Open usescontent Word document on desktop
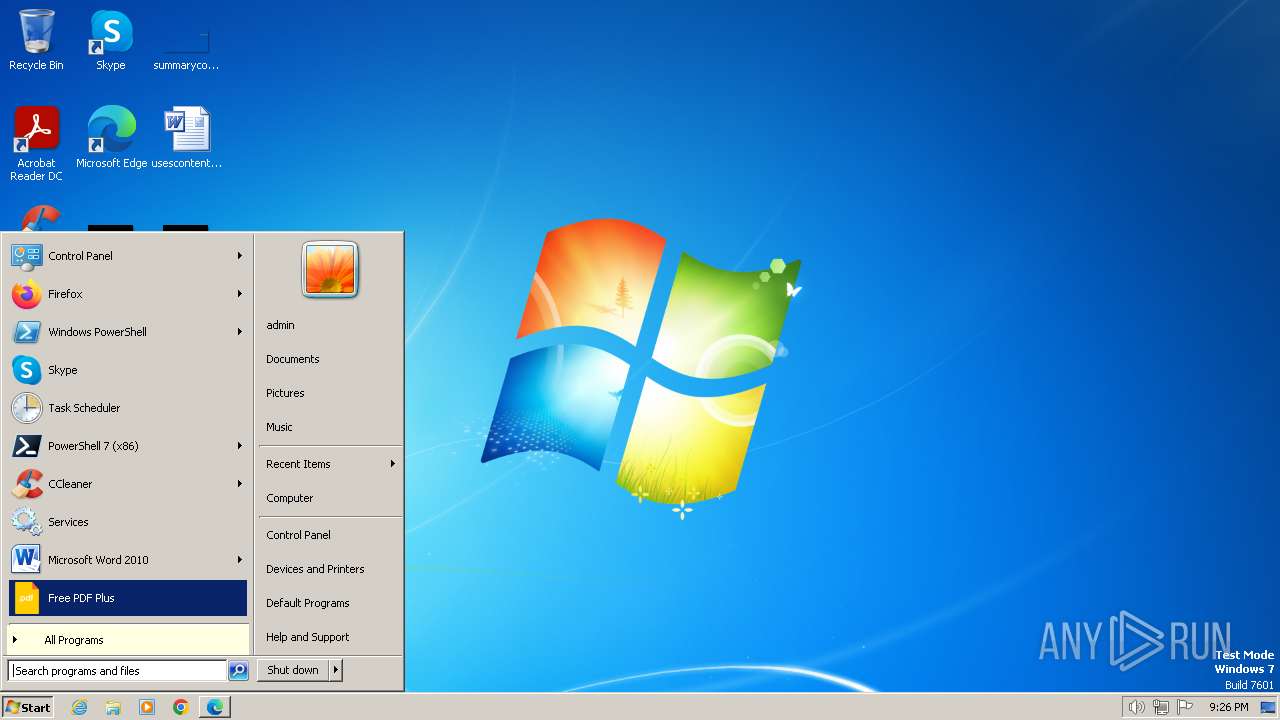The width and height of the screenshot is (1280, 720). [x=187, y=137]
